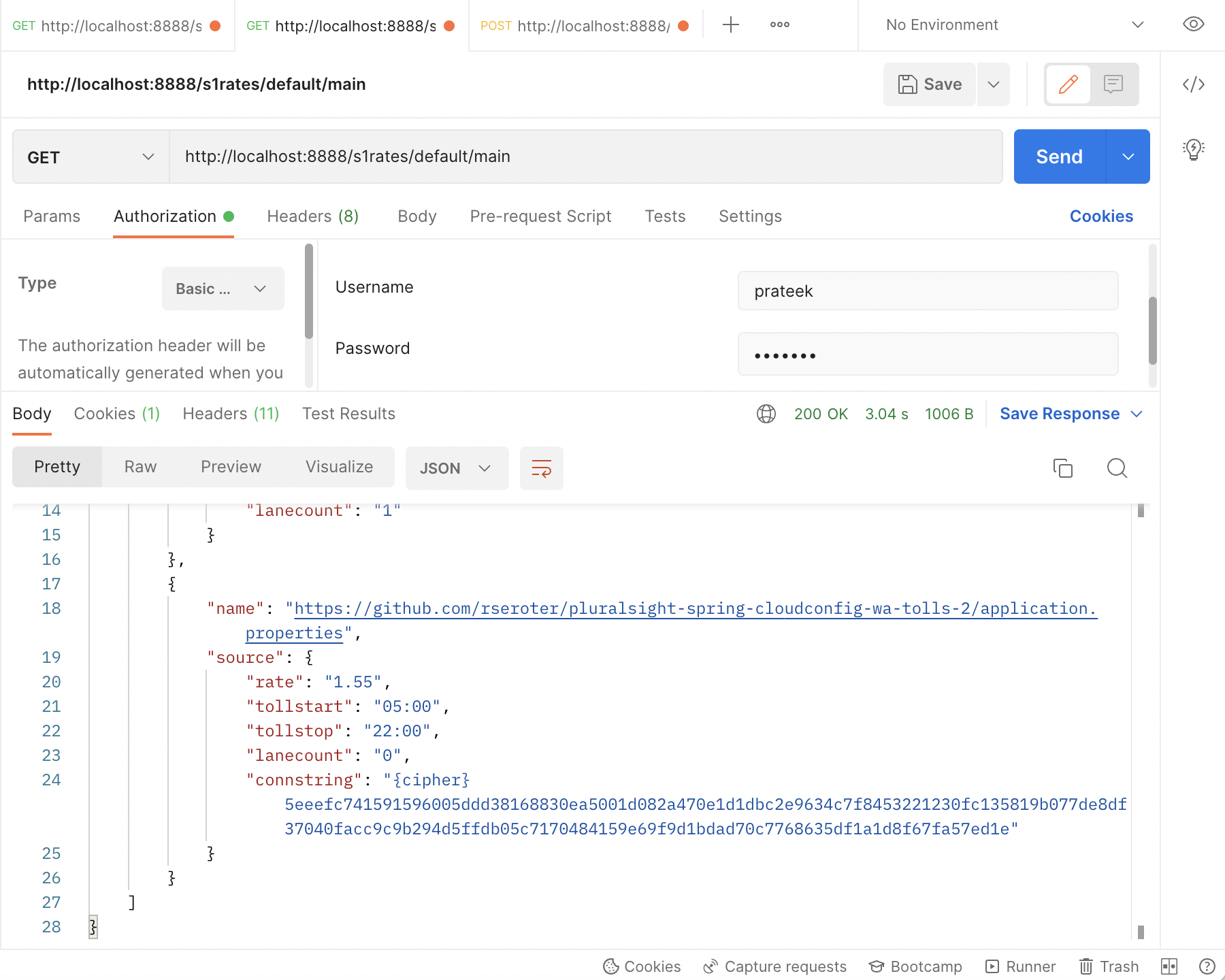Select the Preview response view

(x=231, y=467)
